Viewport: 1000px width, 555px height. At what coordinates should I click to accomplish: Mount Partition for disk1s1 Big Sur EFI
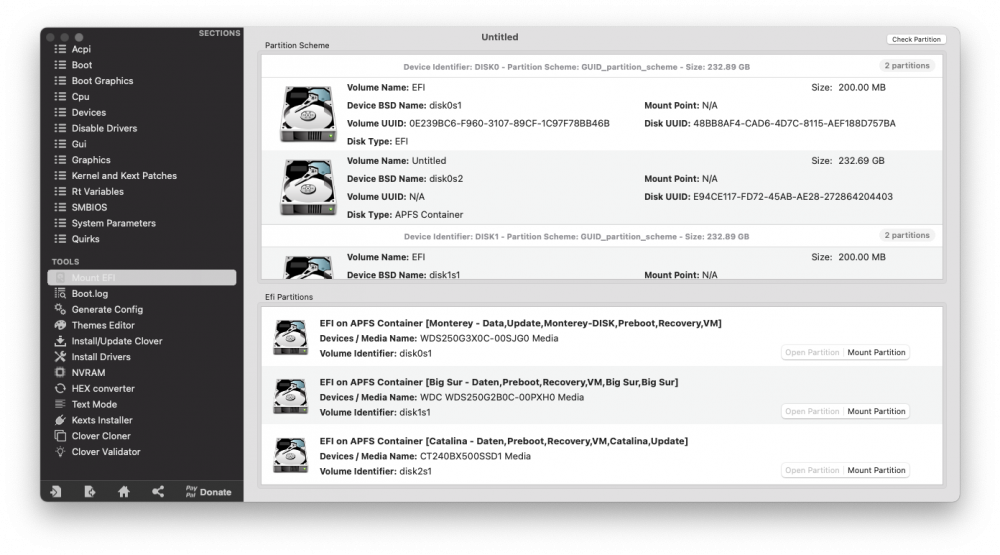point(876,411)
